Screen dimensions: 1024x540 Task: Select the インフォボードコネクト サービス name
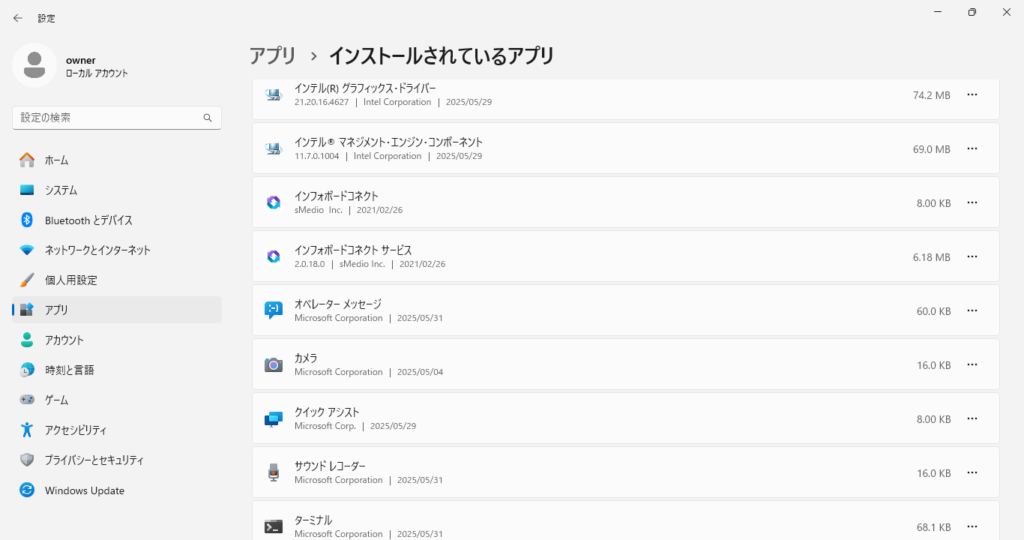pyautogui.click(x=353, y=250)
